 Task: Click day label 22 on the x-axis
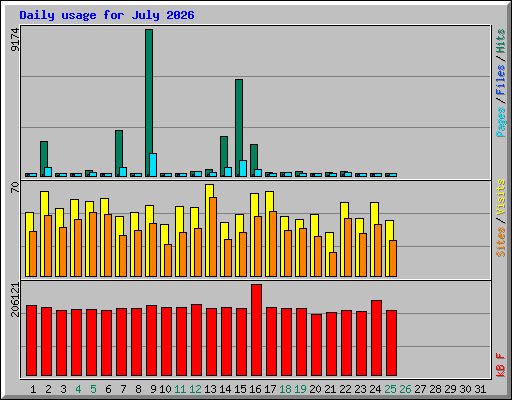click(346, 389)
